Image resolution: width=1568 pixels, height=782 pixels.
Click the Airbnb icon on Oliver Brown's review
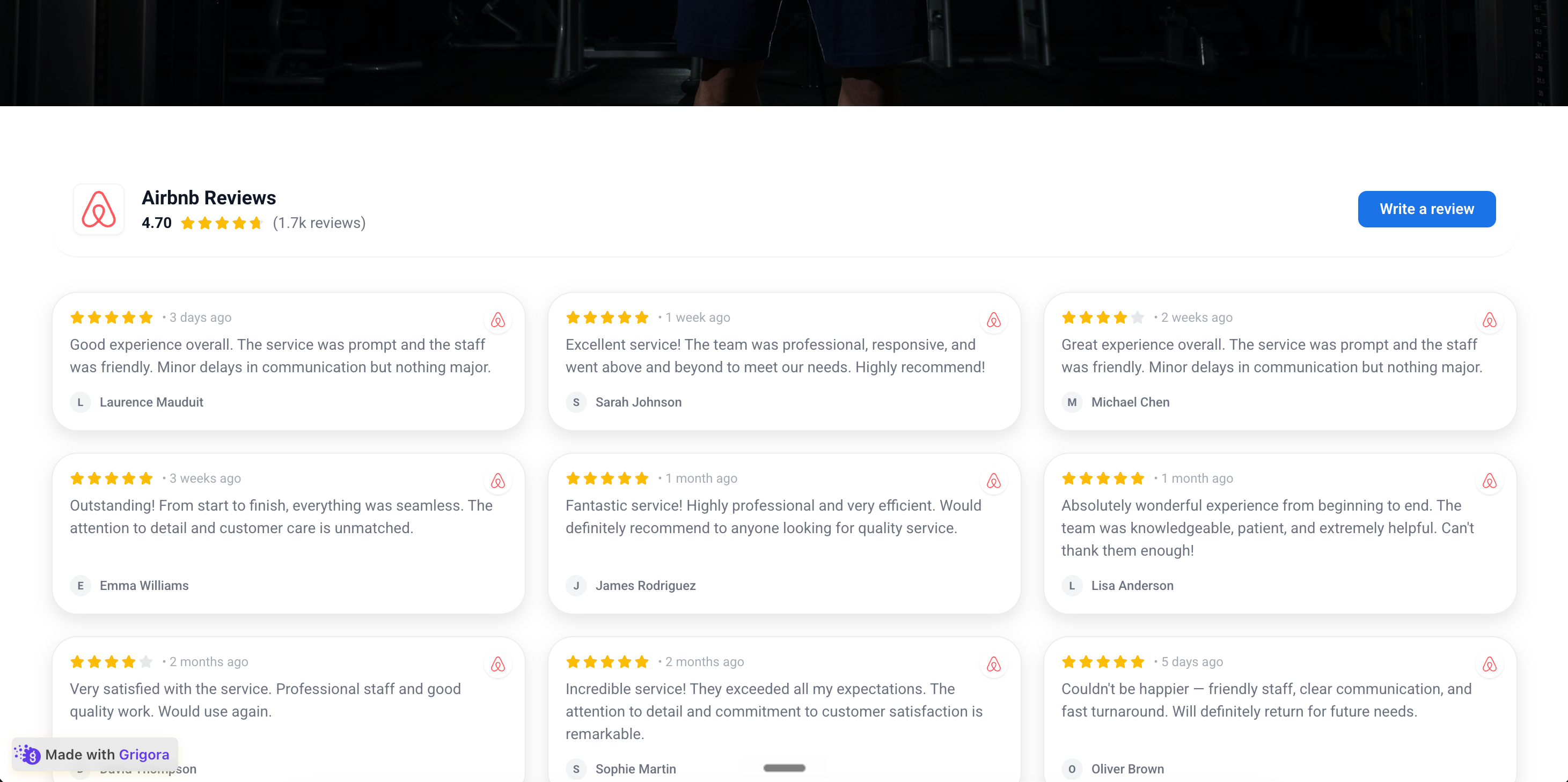1490,665
